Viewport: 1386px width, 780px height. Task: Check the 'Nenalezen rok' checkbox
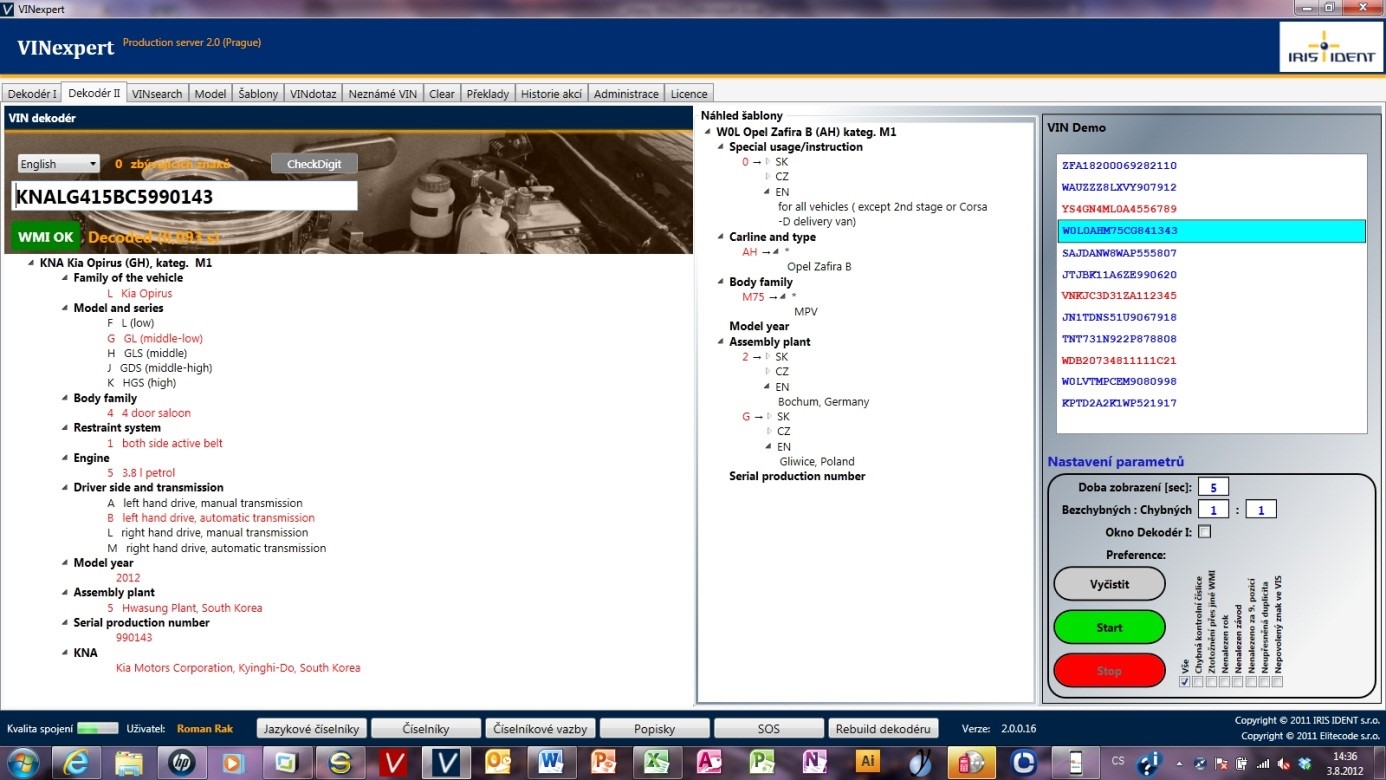coord(1224,682)
